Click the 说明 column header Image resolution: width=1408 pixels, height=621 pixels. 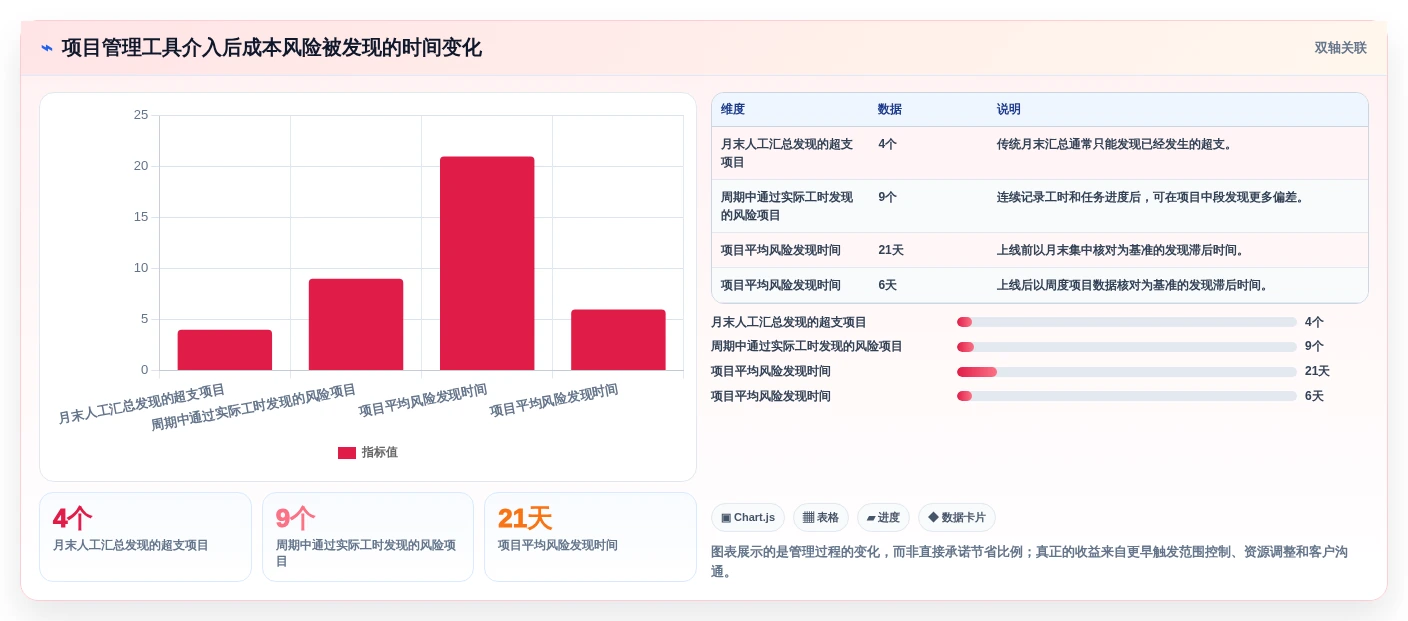pyautogui.click(x=1009, y=110)
